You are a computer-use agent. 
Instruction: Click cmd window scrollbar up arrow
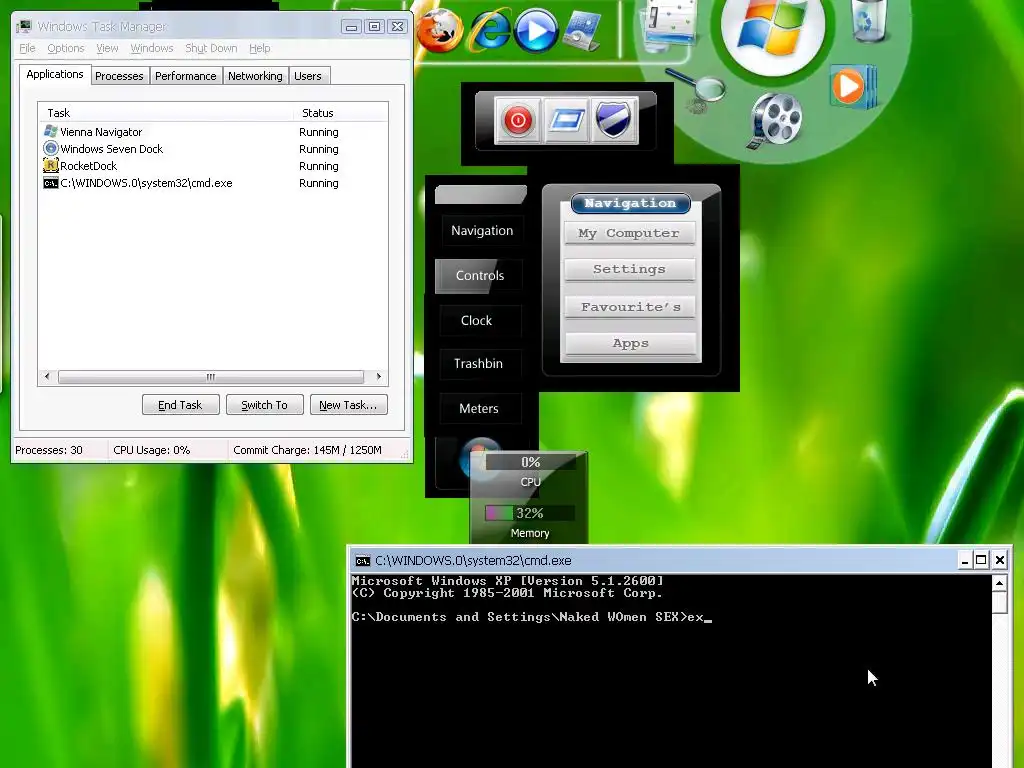tap(999, 583)
